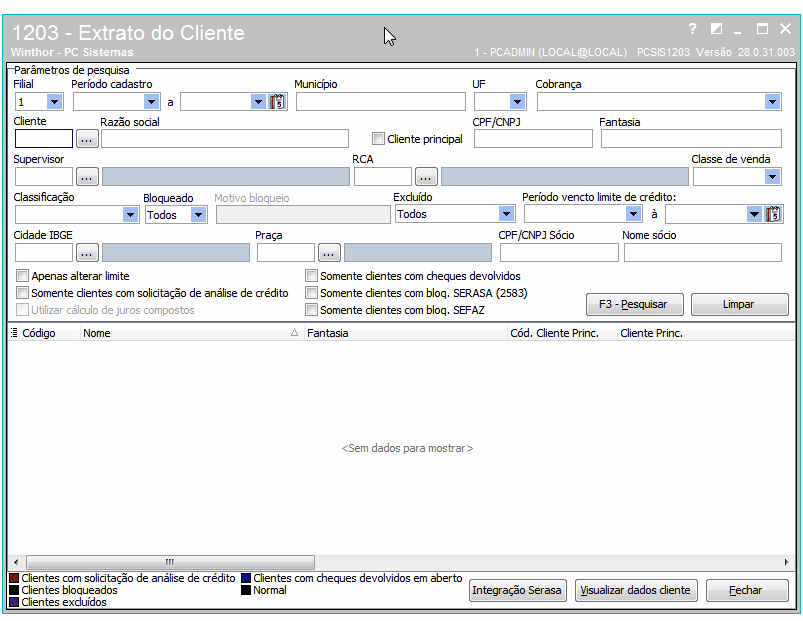Click the Fechar button
The image size is (803, 621).
click(x=747, y=590)
